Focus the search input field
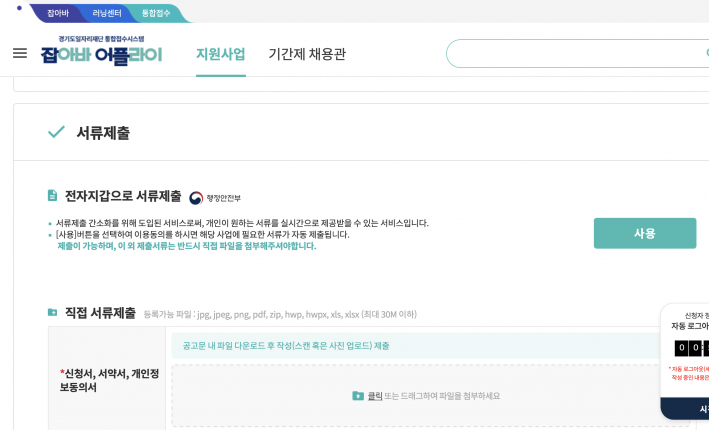This screenshot has height=430, width=709. coord(577,53)
